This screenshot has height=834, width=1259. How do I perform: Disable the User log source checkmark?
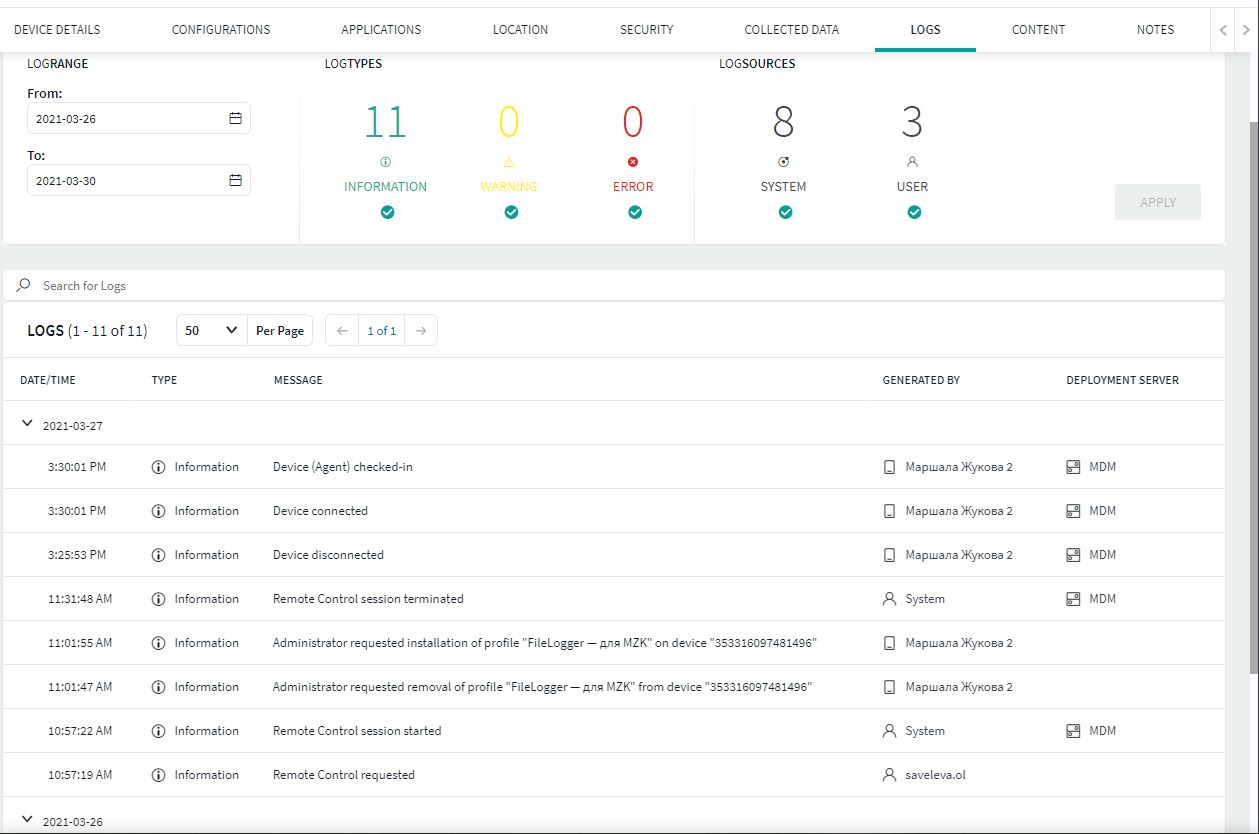[x=914, y=212]
